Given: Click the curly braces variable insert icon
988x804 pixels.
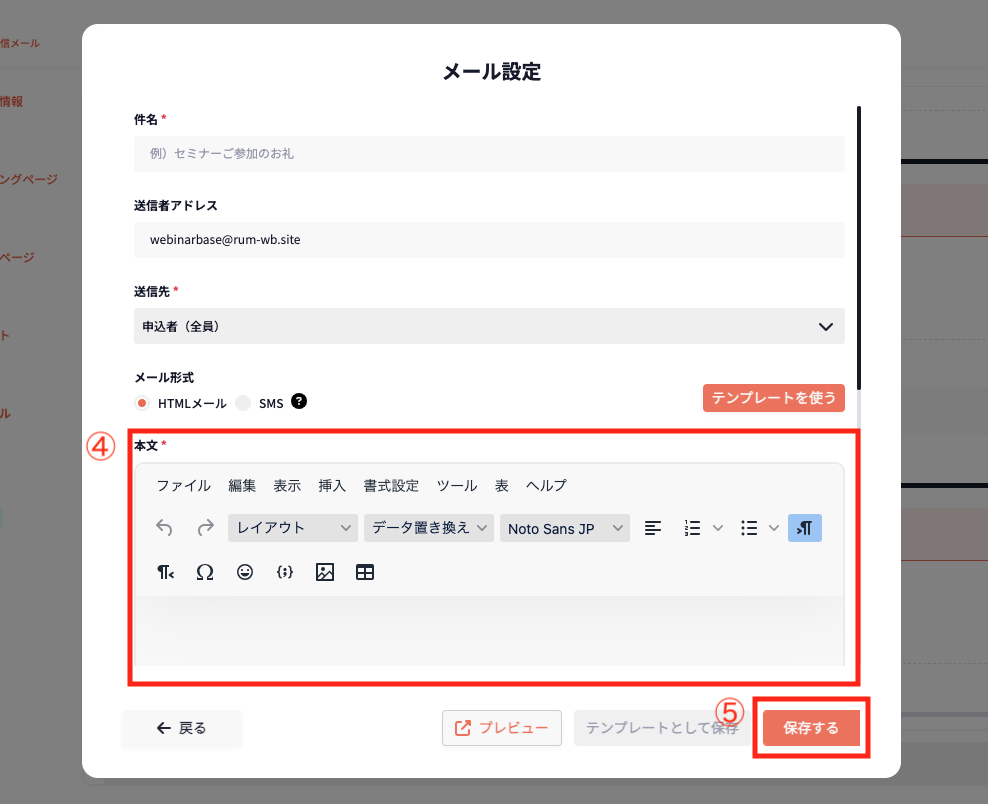Looking at the screenshot, I should (x=284, y=572).
